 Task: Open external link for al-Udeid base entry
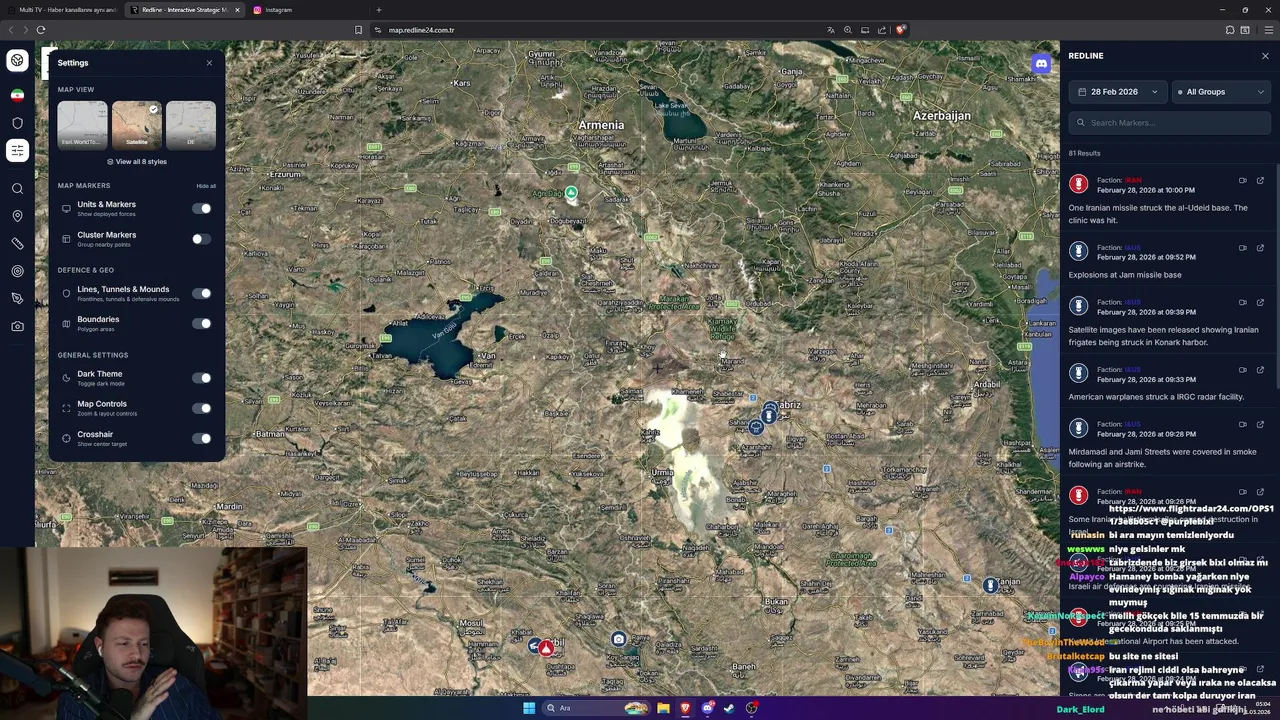(1260, 181)
